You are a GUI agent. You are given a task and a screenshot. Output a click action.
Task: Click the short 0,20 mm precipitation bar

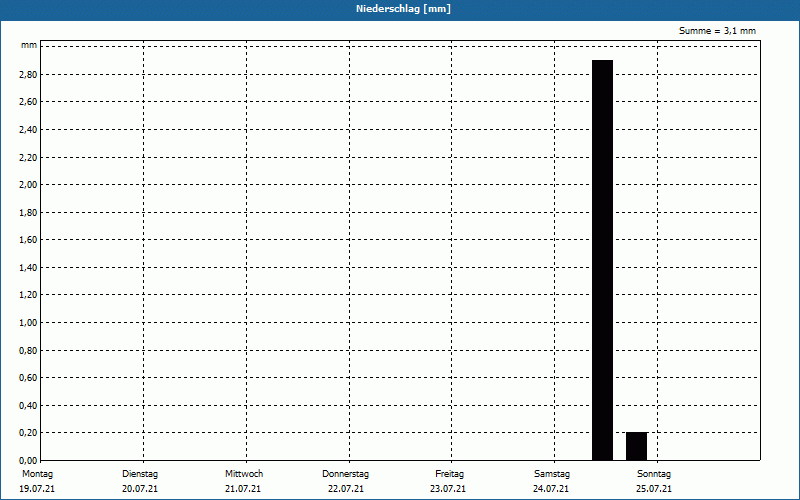[x=636, y=446]
